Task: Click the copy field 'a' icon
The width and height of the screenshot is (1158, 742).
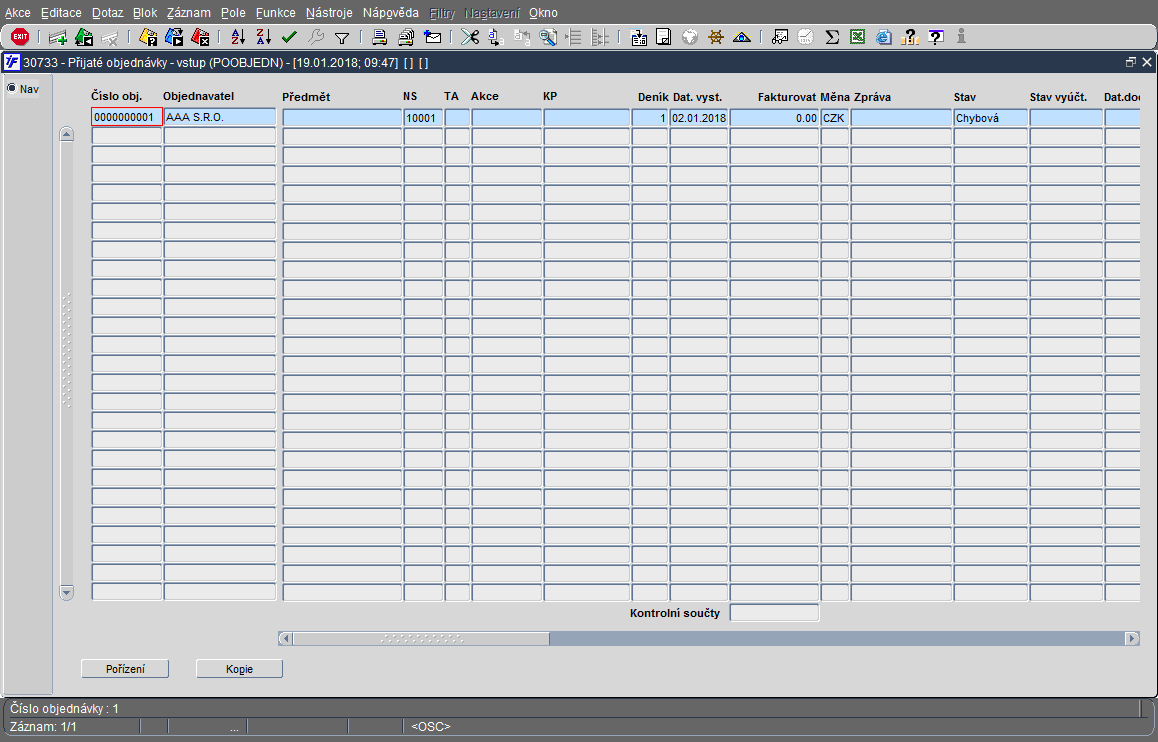Action: (x=496, y=37)
